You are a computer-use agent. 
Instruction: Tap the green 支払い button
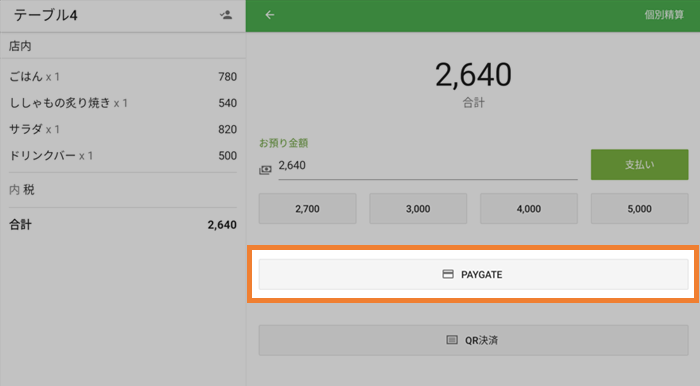click(639, 165)
